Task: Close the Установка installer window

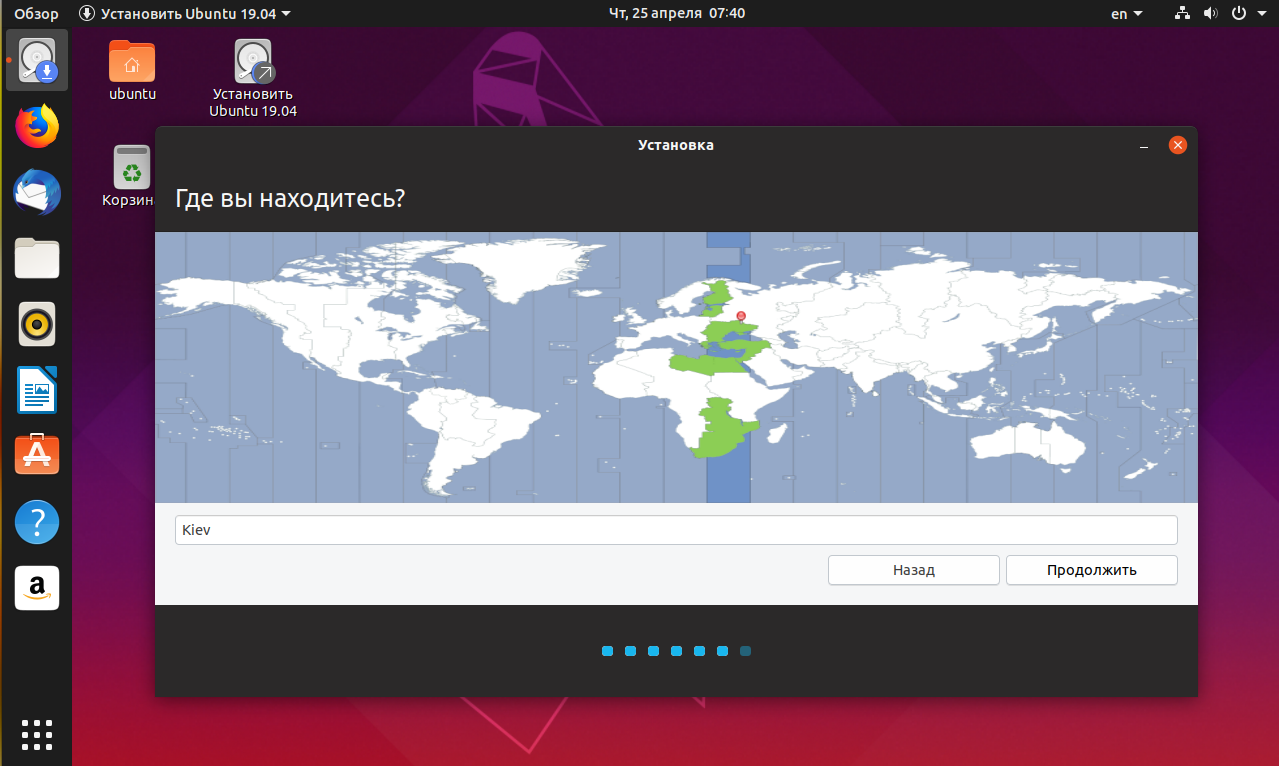Action: pyautogui.click(x=1178, y=146)
